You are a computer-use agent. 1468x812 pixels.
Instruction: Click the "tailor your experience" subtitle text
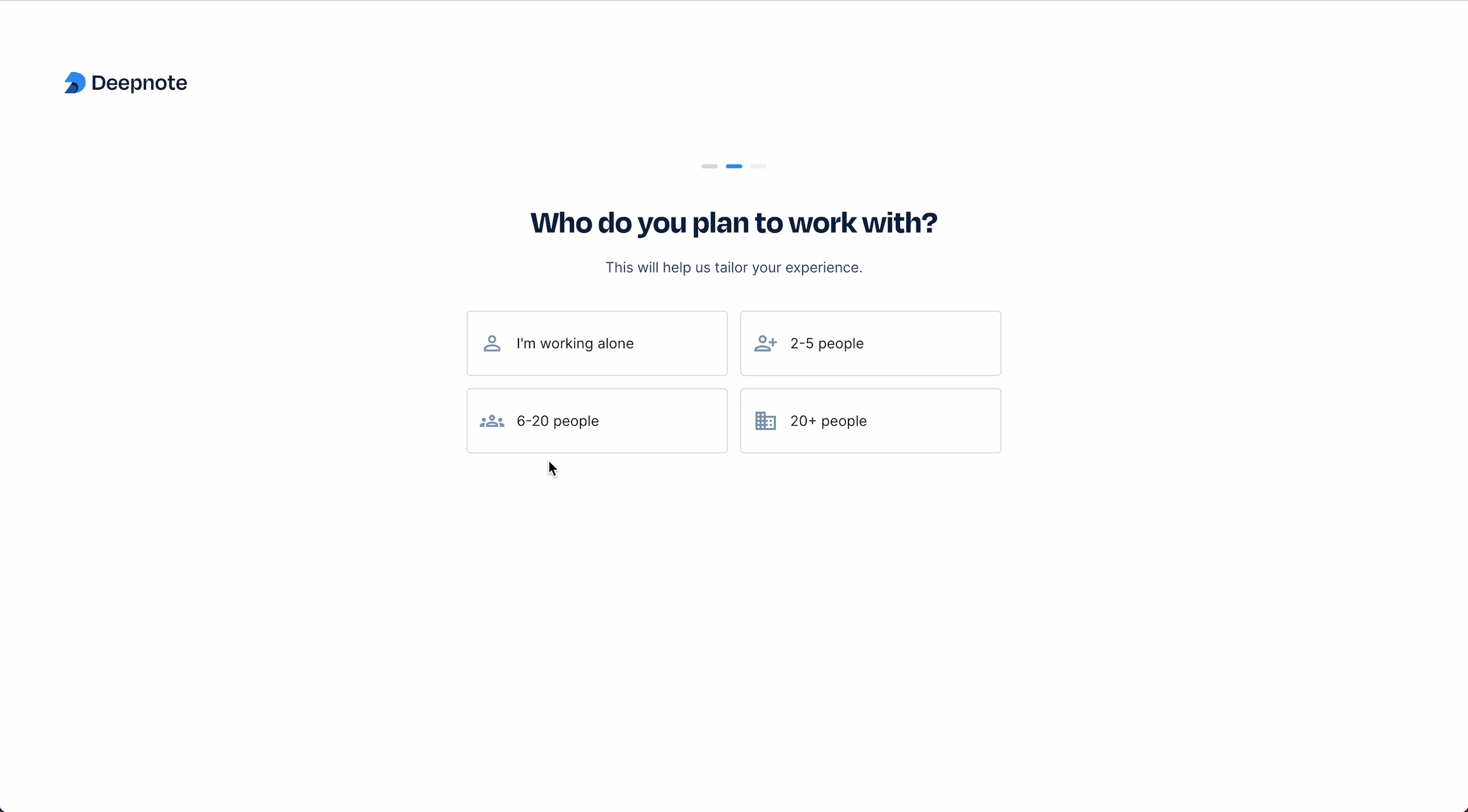(733, 268)
